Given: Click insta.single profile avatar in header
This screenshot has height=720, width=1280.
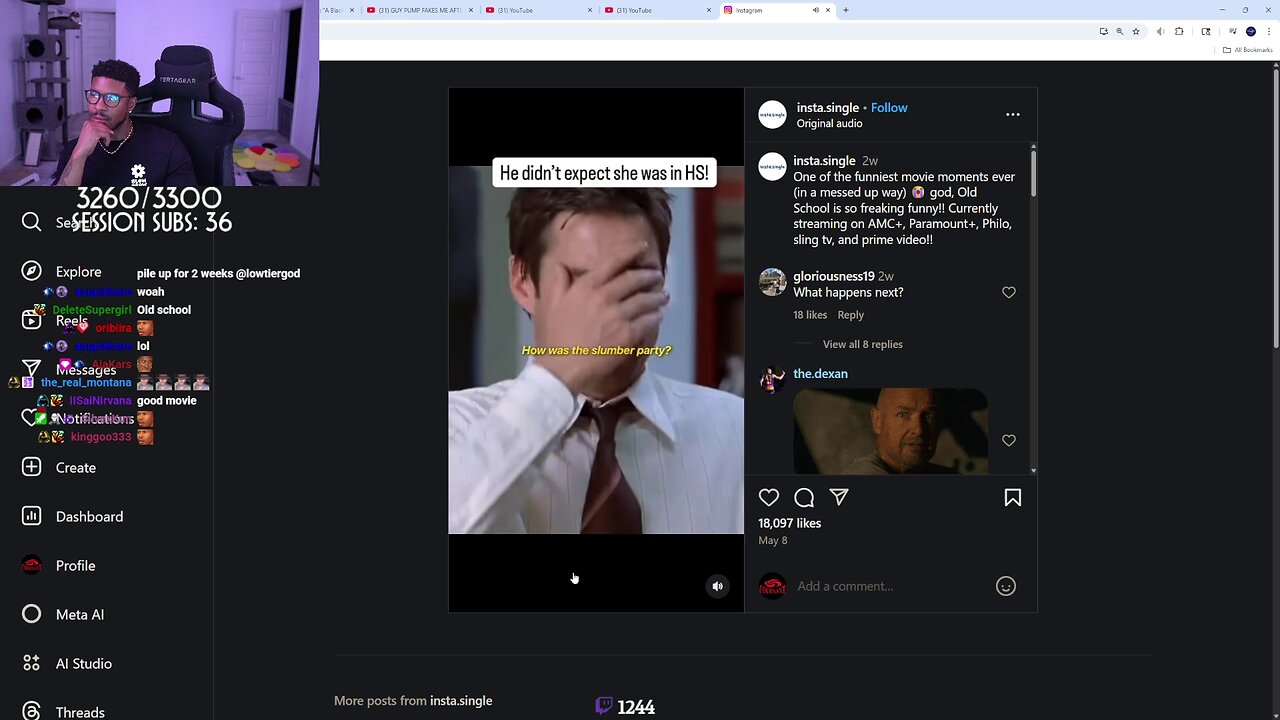Looking at the screenshot, I should click(x=772, y=114).
